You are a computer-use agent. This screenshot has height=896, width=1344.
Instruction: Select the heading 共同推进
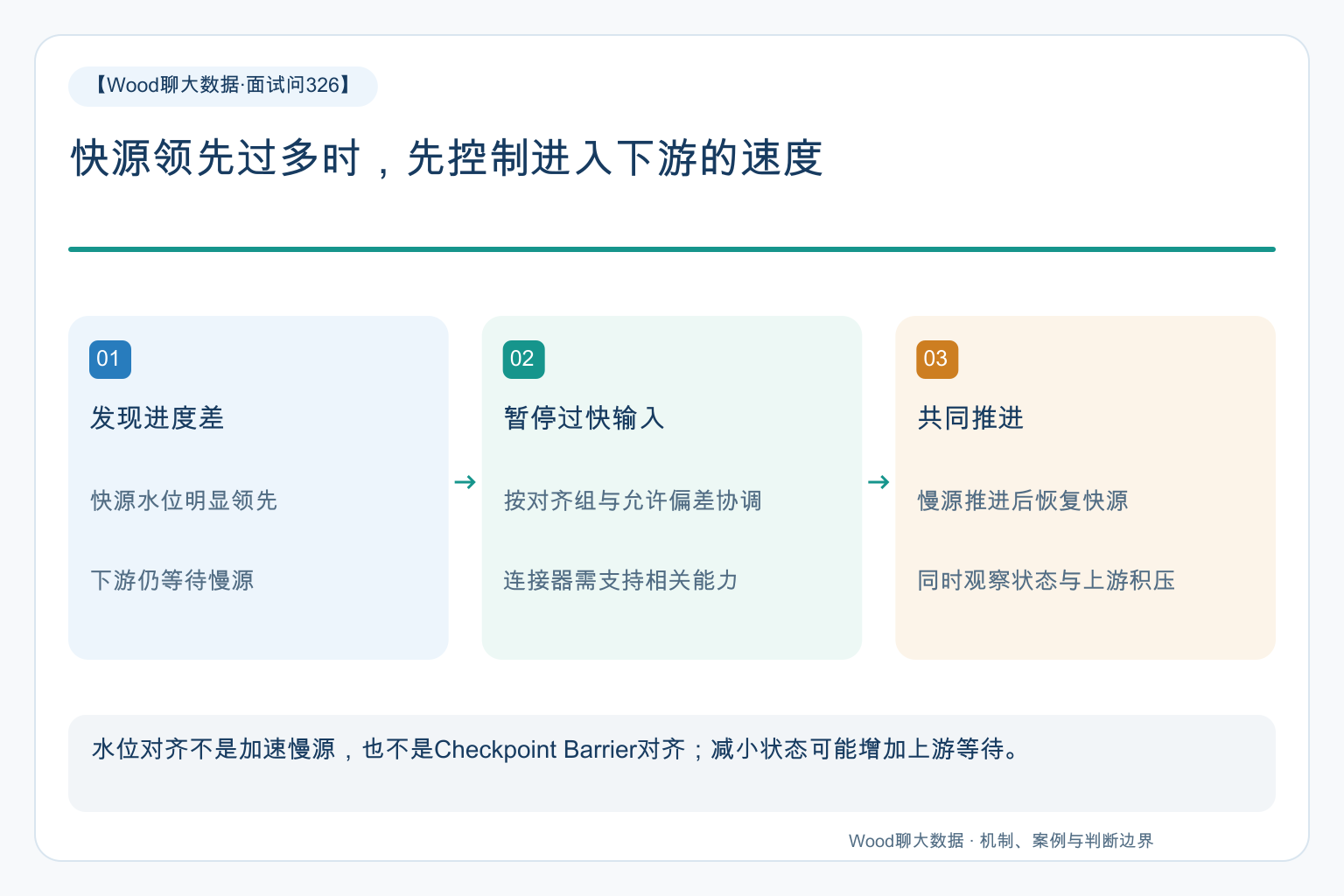pos(970,418)
